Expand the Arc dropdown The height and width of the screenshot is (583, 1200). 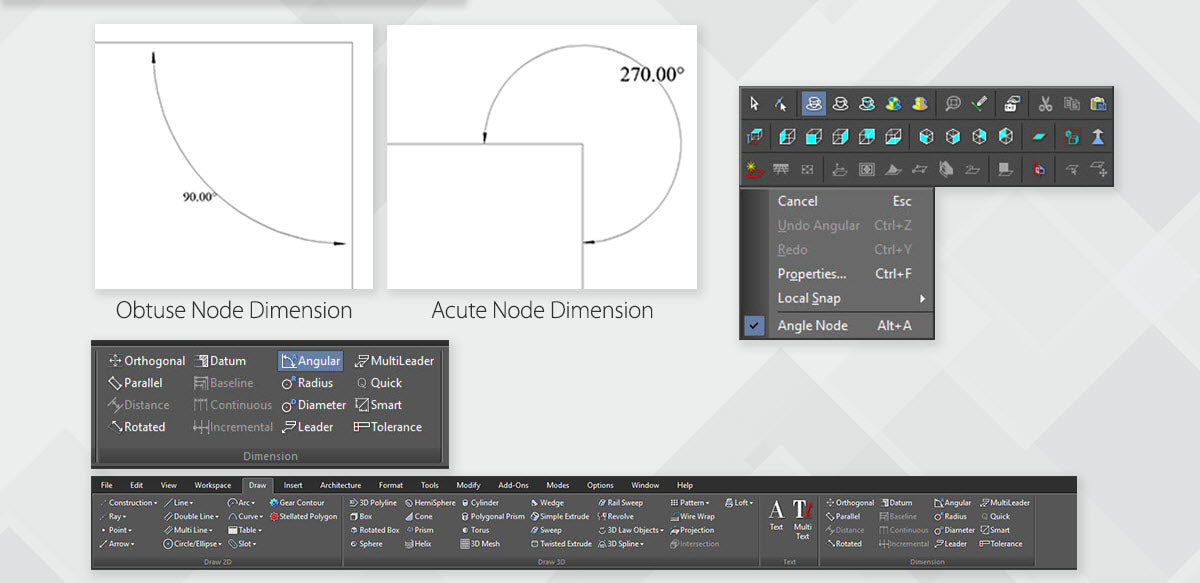click(242, 503)
